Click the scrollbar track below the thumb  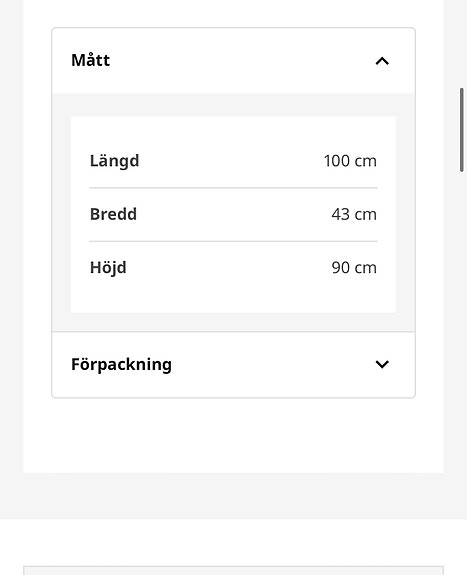click(462, 330)
